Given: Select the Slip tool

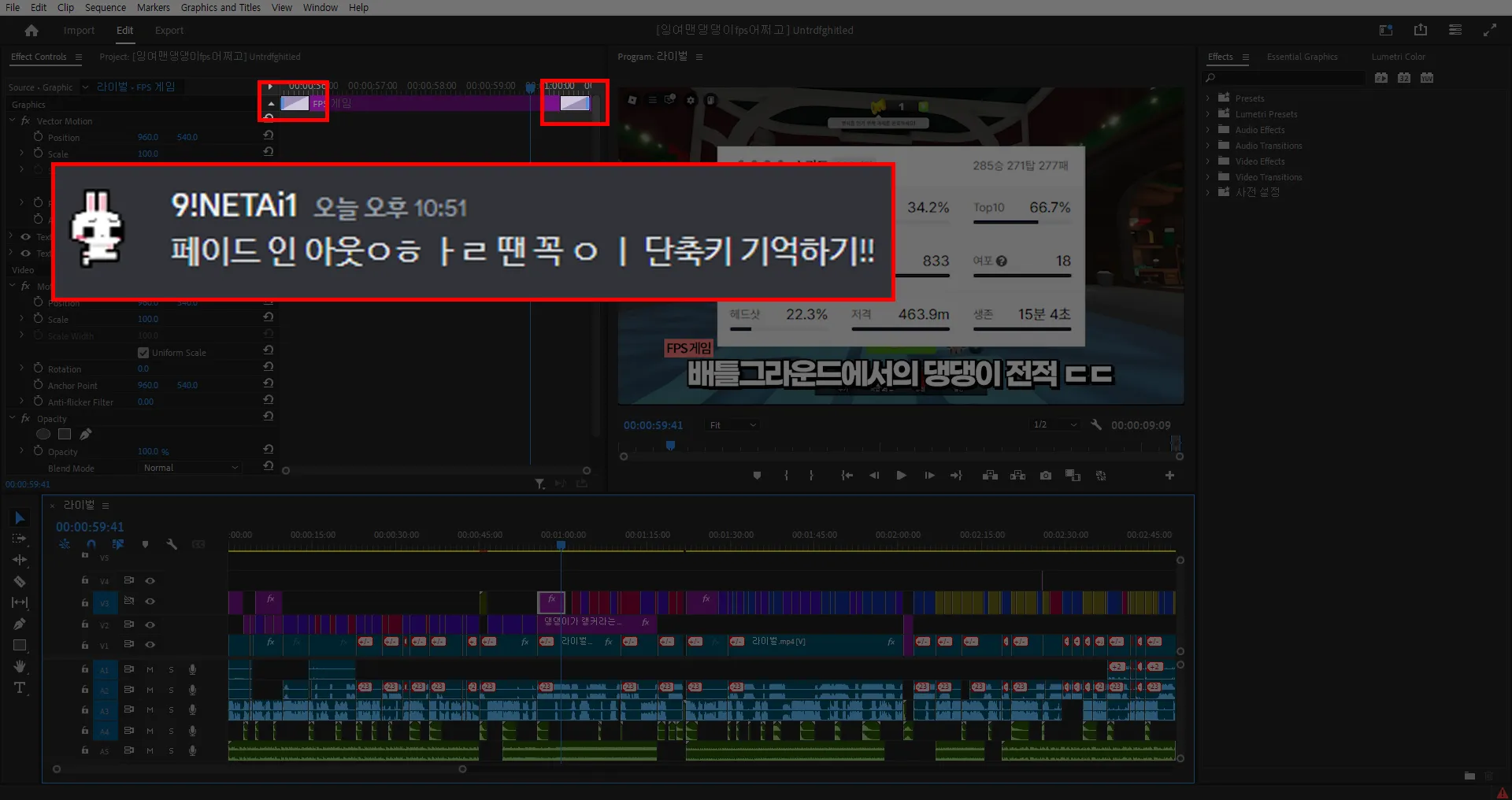Looking at the screenshot, I should click(x=20, y=602).
